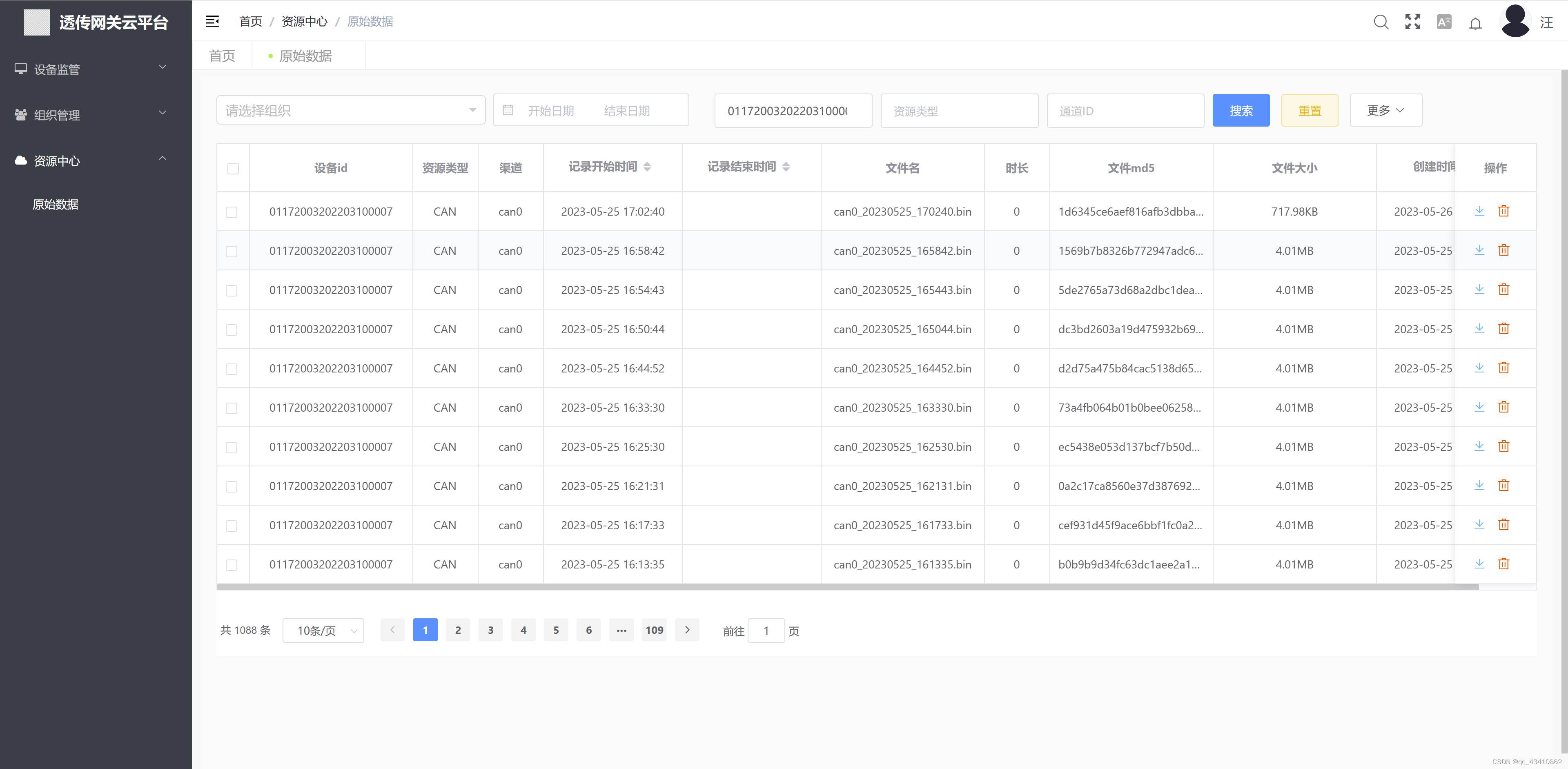Delete can0_20230525_161335.bin record
Image resolution: width=1568 pixels, height=769 pixels.
click(x=1503, y=564)
